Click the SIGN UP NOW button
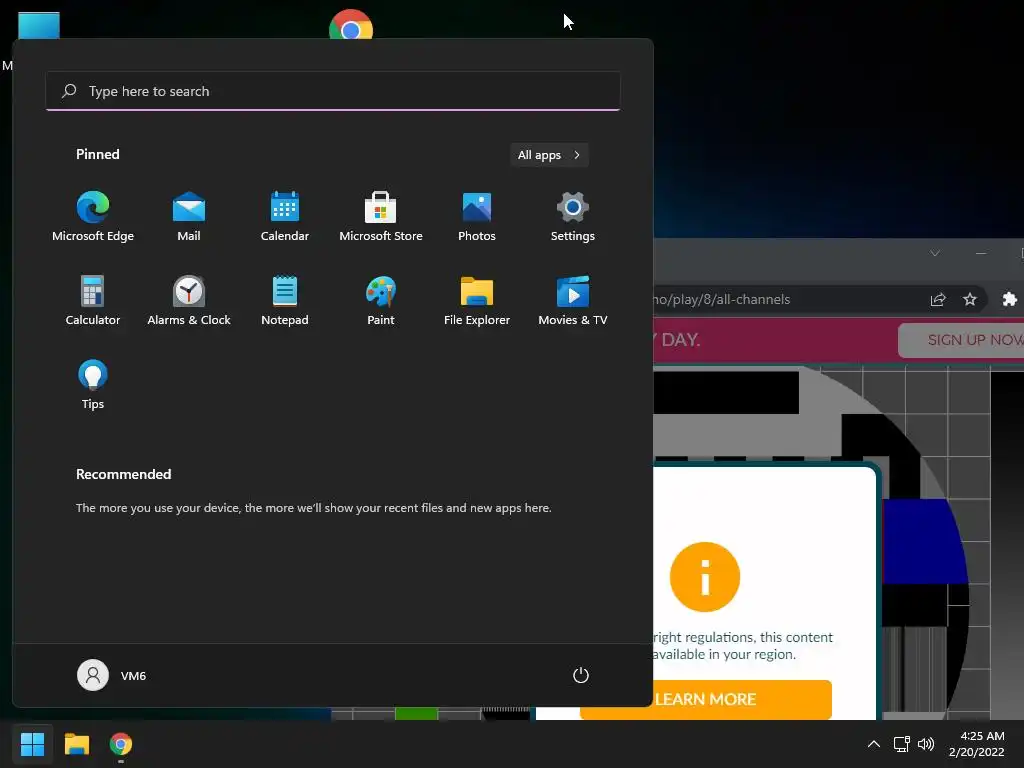1024x768 pixels. point(961,340)
